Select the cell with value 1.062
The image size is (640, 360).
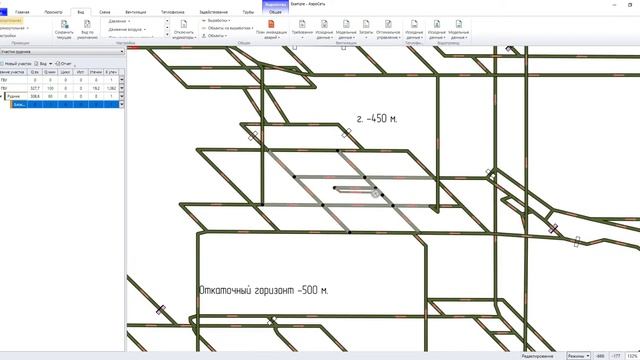click(111, 88)
